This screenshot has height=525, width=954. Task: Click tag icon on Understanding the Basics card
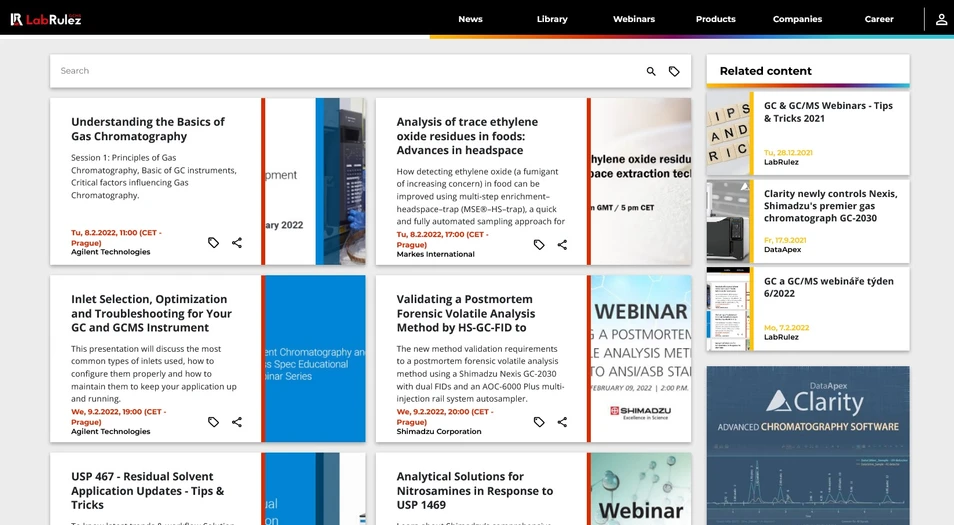[213, 243]
